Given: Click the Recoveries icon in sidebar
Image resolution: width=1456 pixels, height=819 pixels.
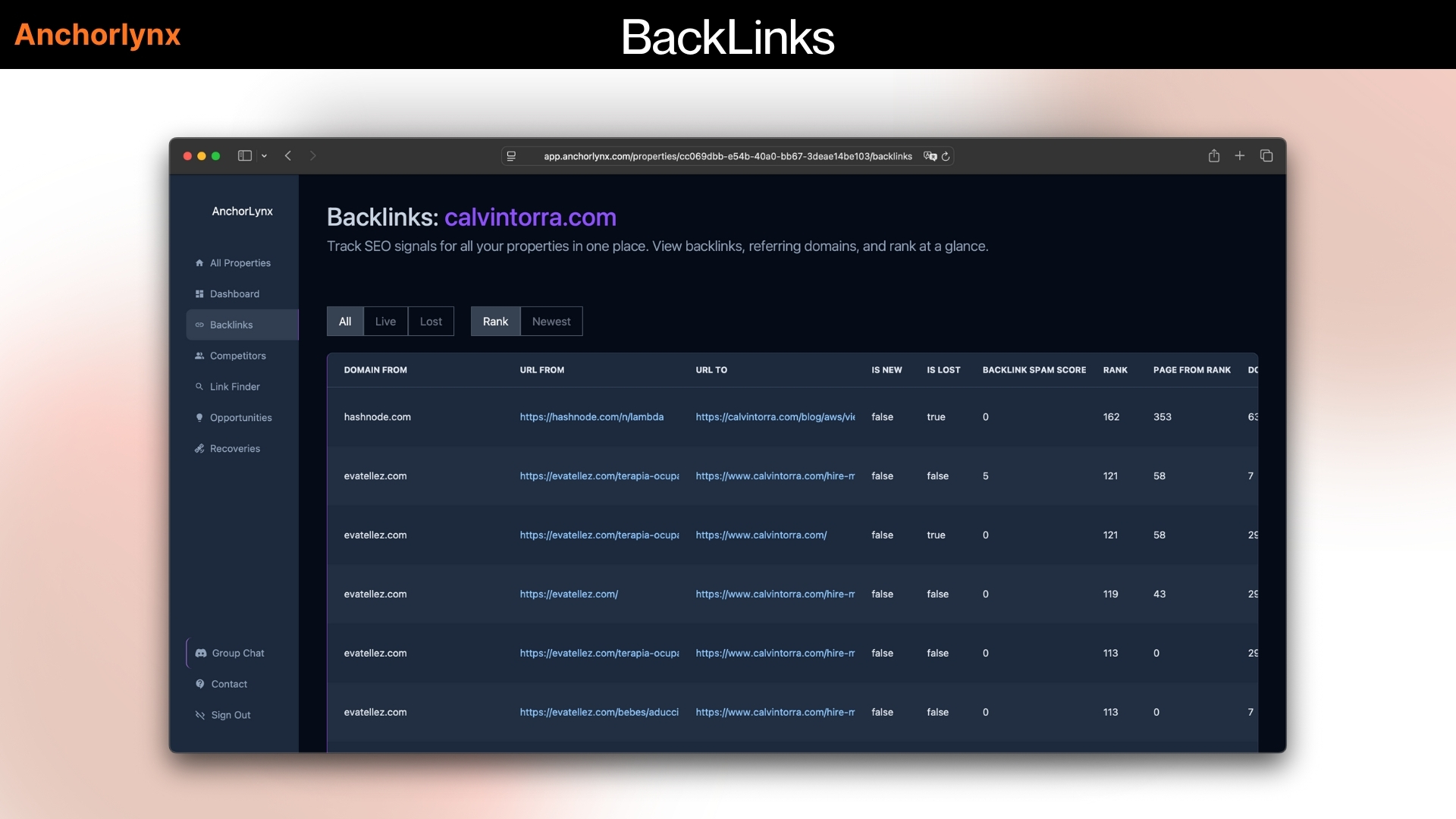Looking at the screenshot, I should (x=199, y=449).
